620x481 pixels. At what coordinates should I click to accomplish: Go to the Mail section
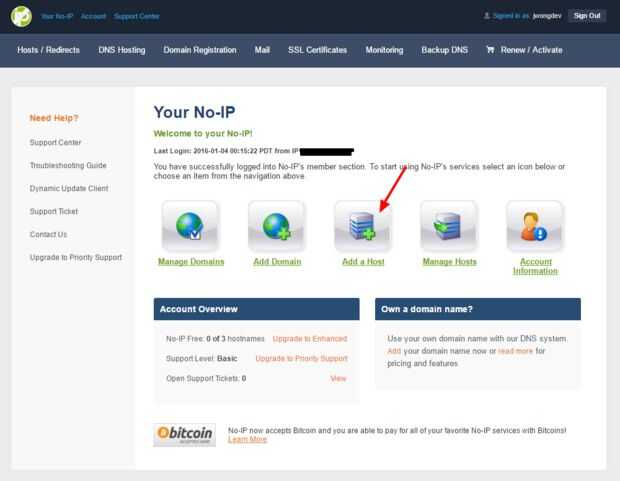262,50
